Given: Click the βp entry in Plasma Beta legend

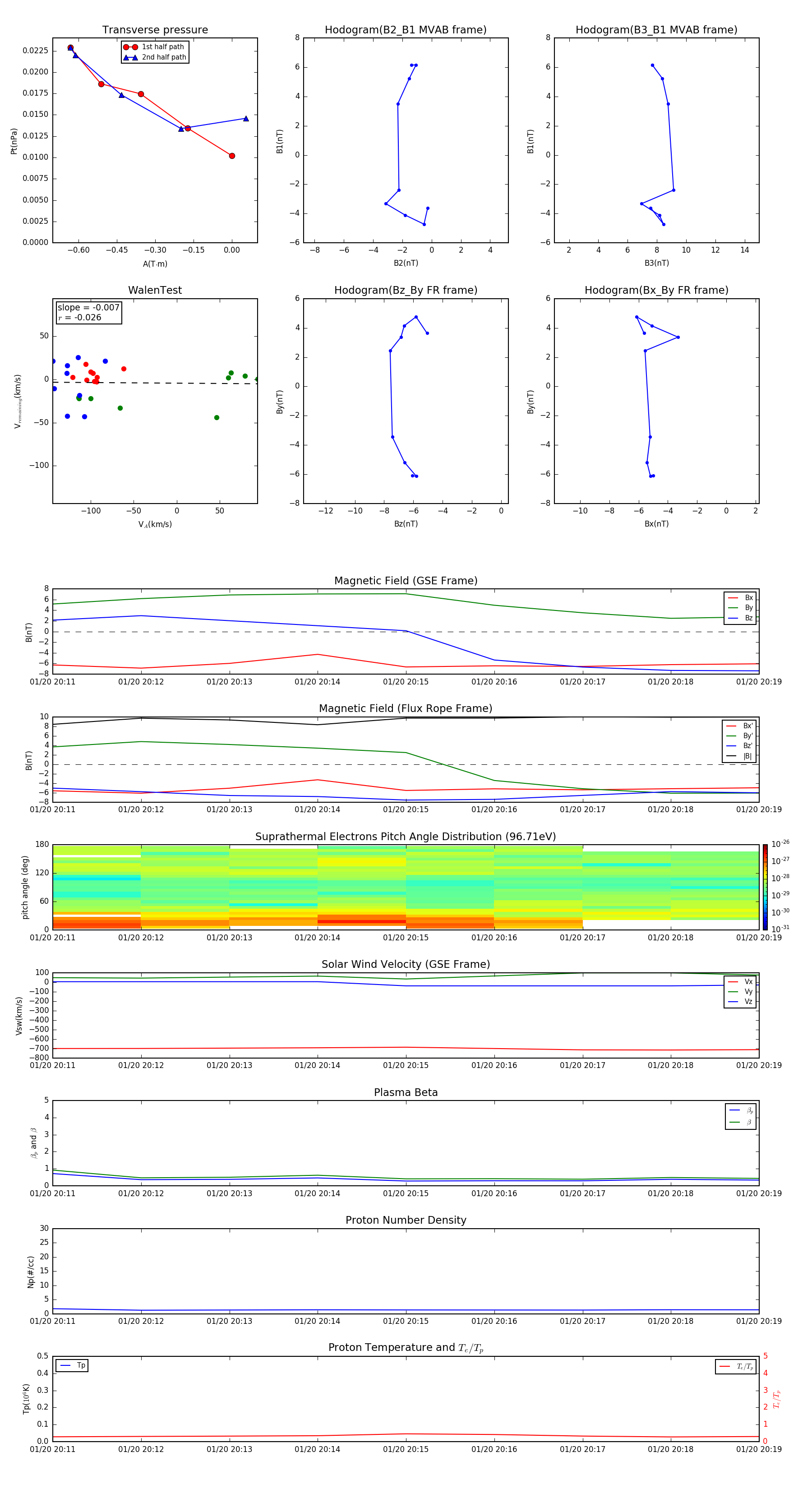Looking at the screenshot, I should pyautogui.click(x=741, y=1110).
